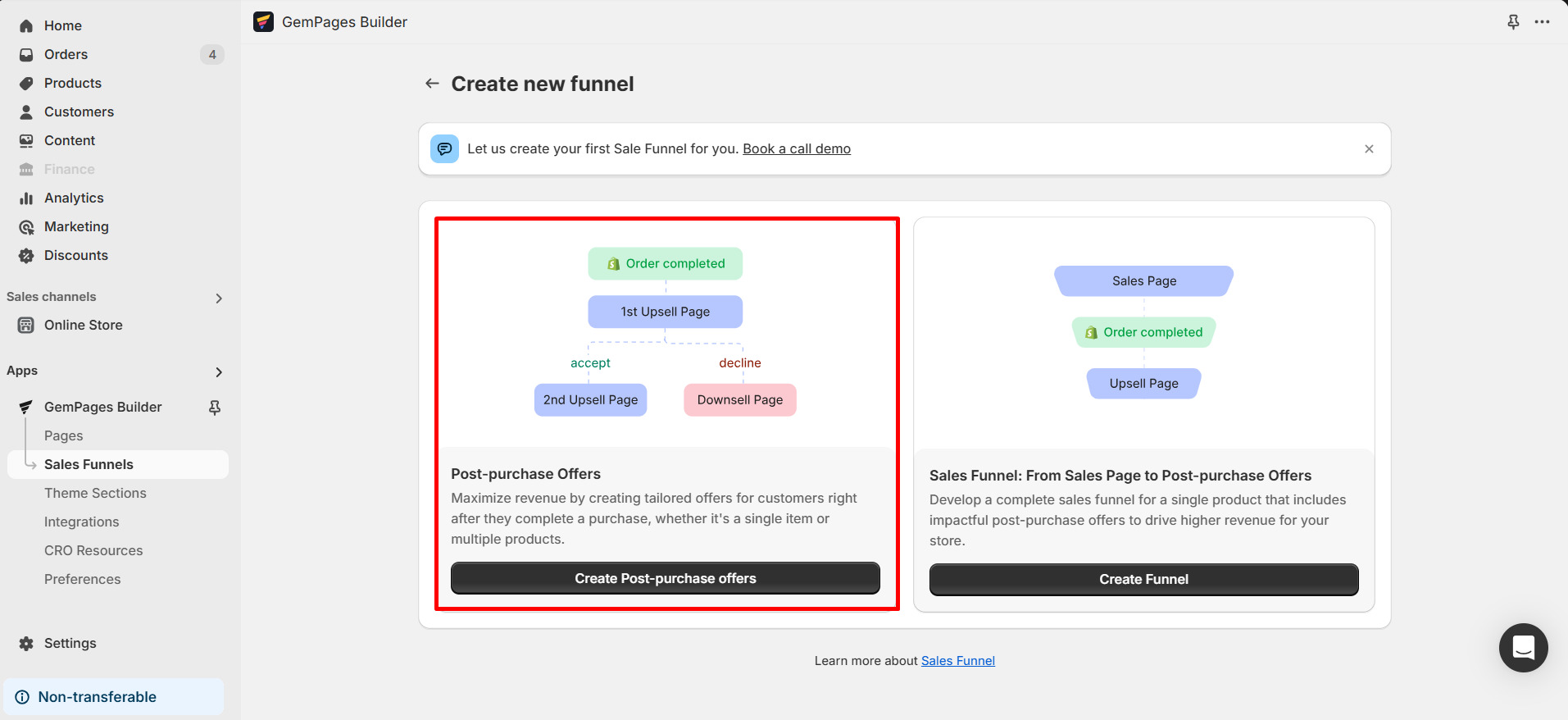
Task: Open the Integrations menu item
Action: click(x=81, y=522)
